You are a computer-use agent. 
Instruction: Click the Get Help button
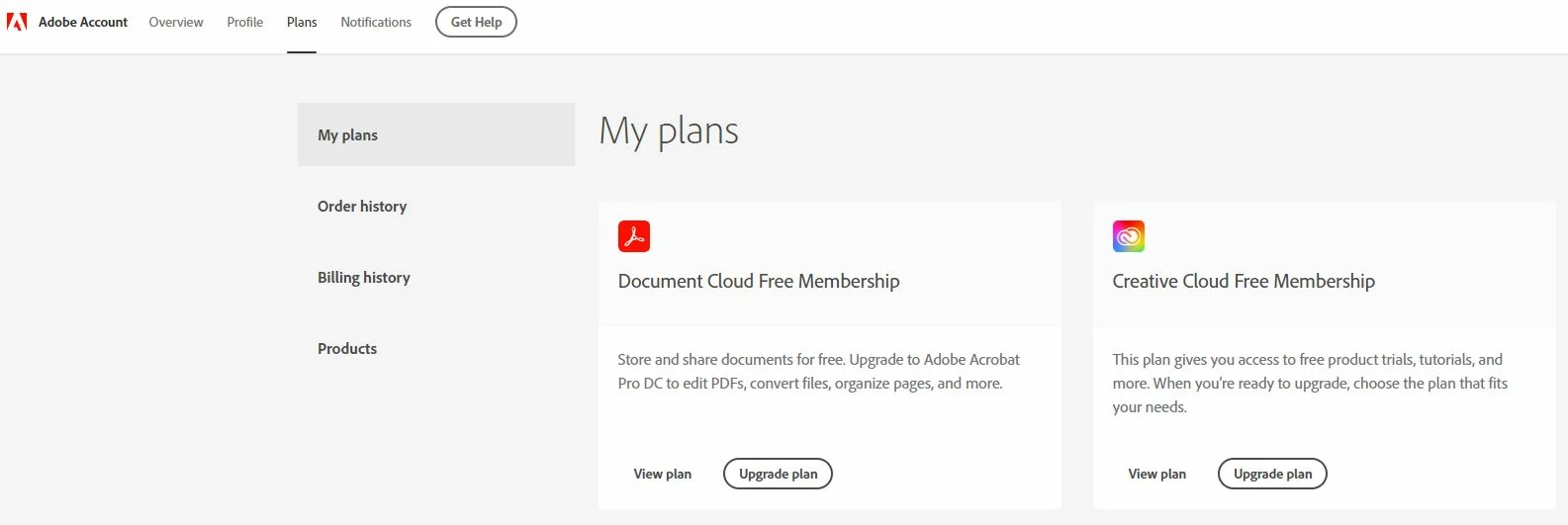476,22
